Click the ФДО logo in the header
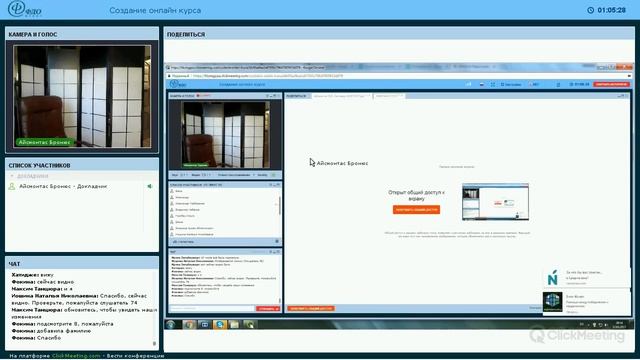Viewport: 640px width, 360px height. (x=24, y=9)
